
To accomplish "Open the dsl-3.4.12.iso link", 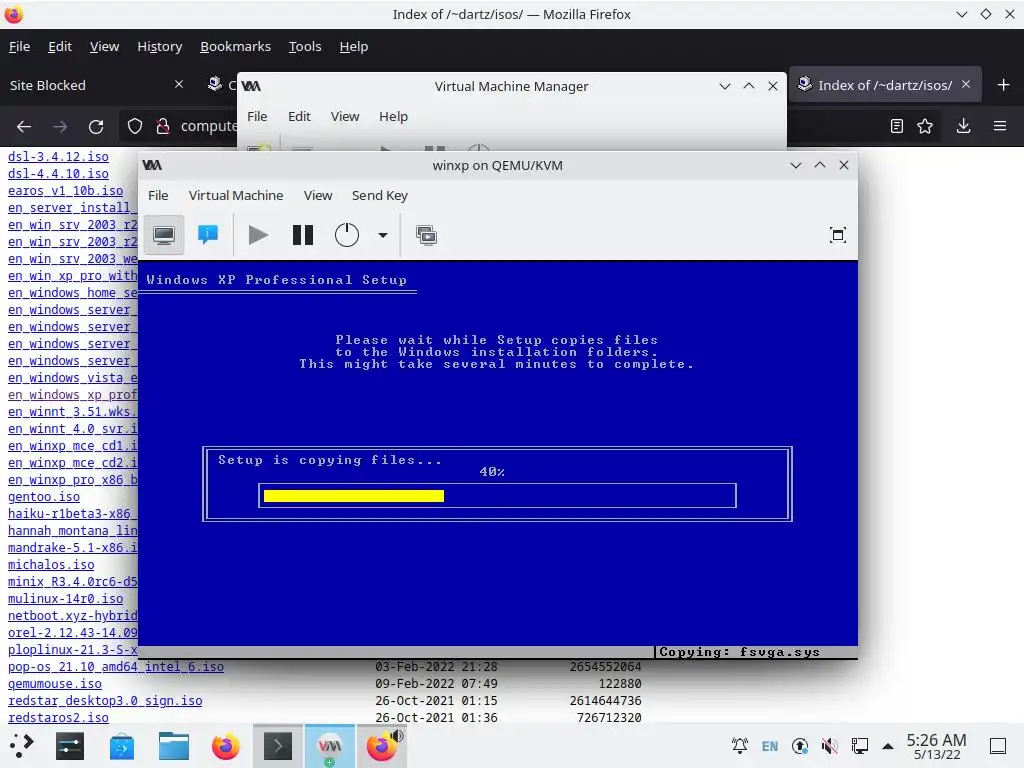I will pyautogui.click(x=58, y=157).
